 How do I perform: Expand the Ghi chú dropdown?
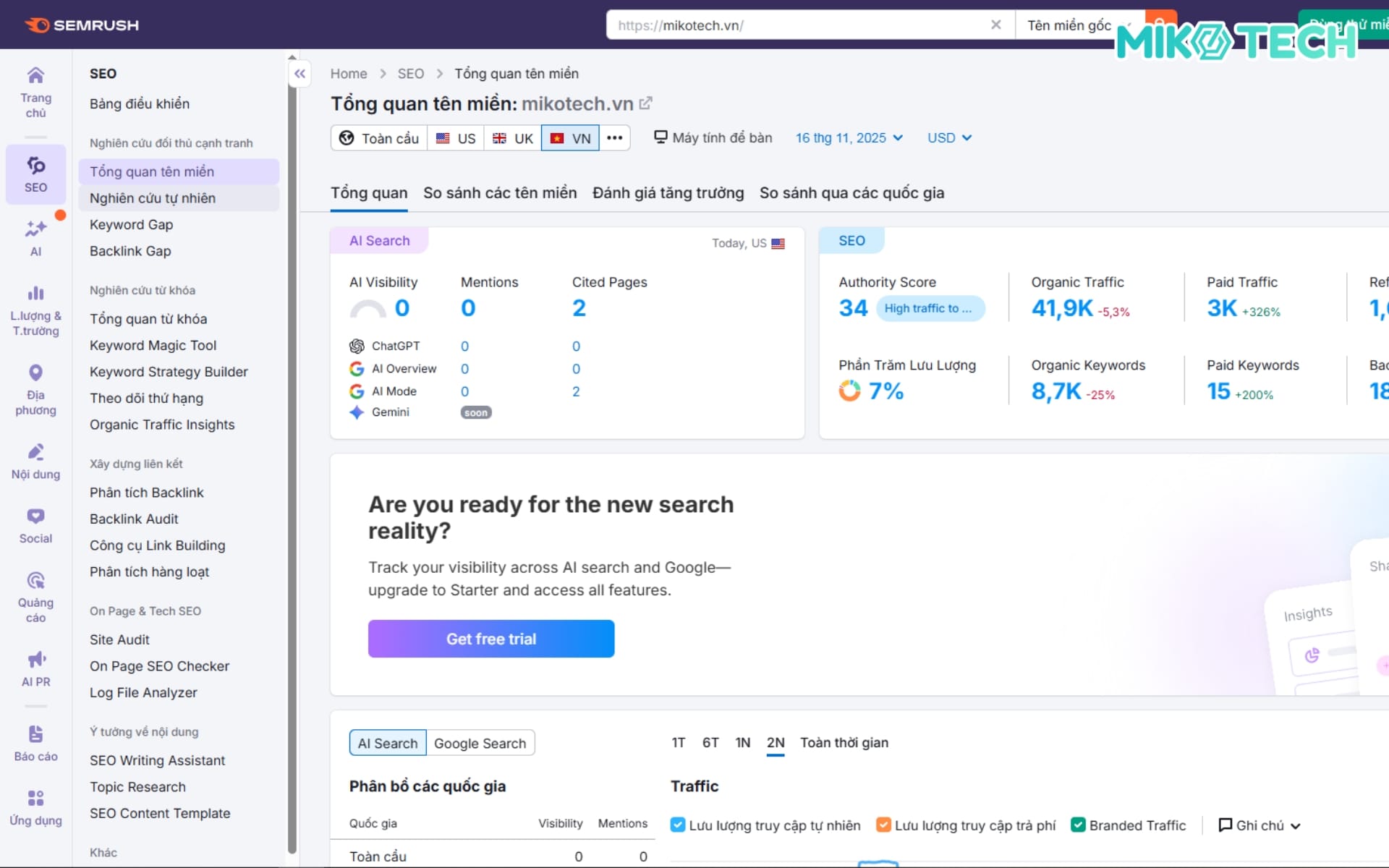pos(1259,825)
